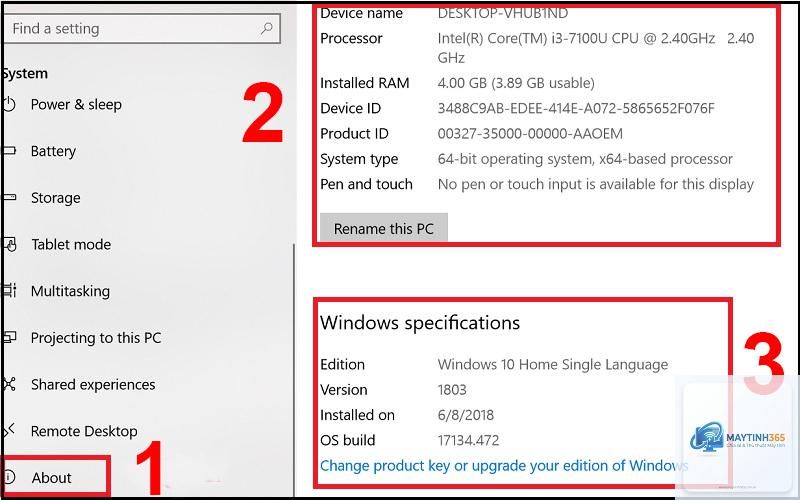Select Product ID 00327-35000-00000-AAOEM
Image resolution: width=800 pixels, height=500 pixels.
click(x=530, y=134)
